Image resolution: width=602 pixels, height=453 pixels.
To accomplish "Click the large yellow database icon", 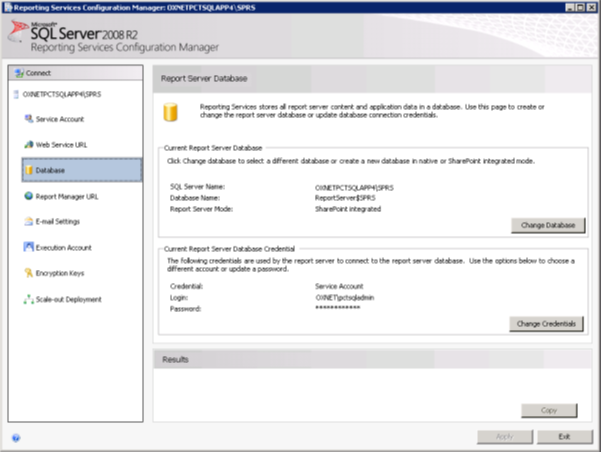I will click(170, 112).
